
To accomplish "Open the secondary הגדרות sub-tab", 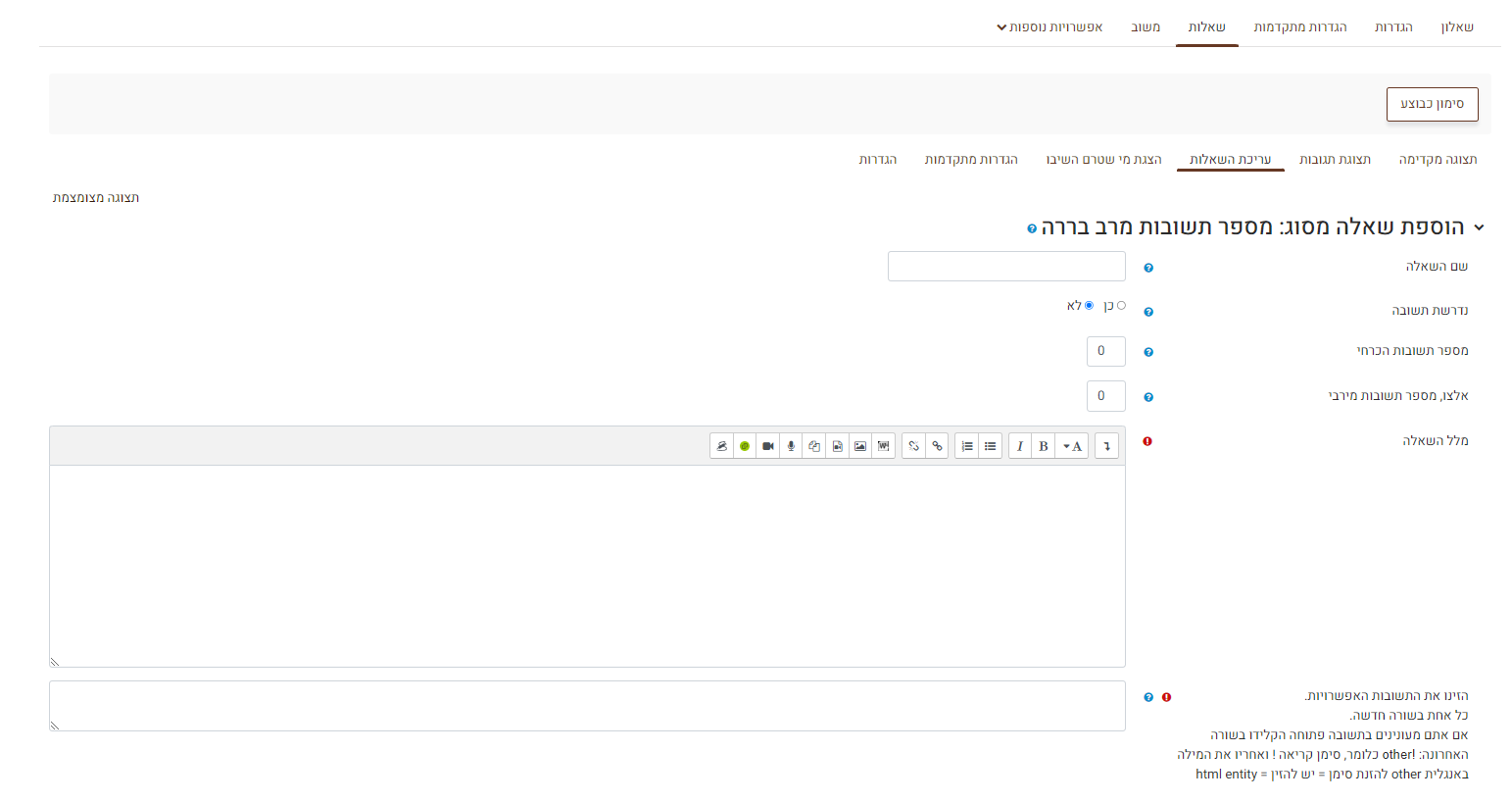I will tap(878, 160).
